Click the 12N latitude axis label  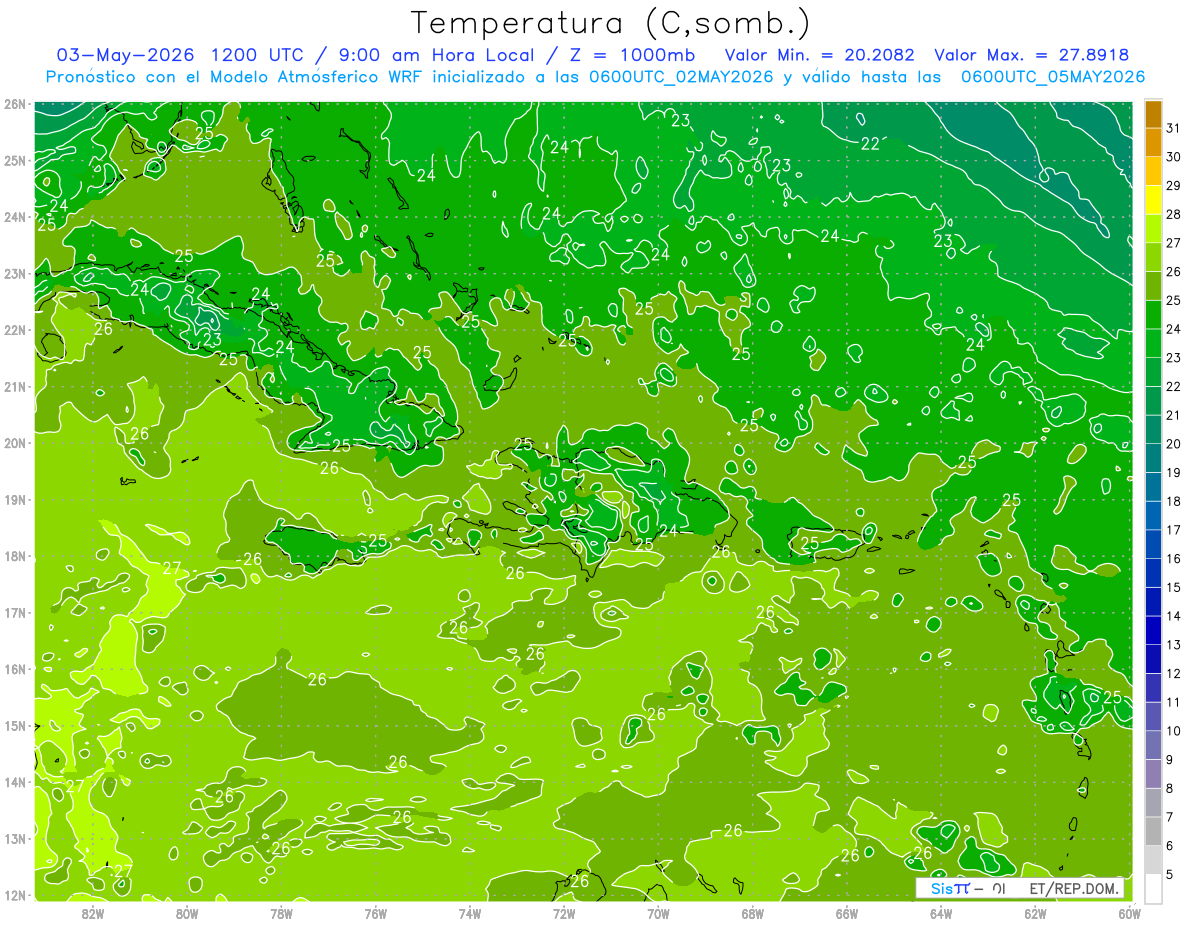pyautogui.click(x=15, y=895)
